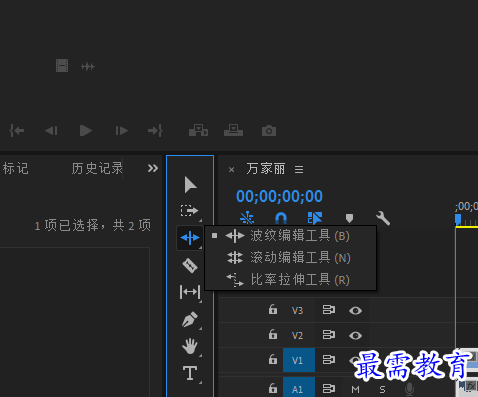Toggle sync lock for V1

pyautogui.click(x=328, y=360)
